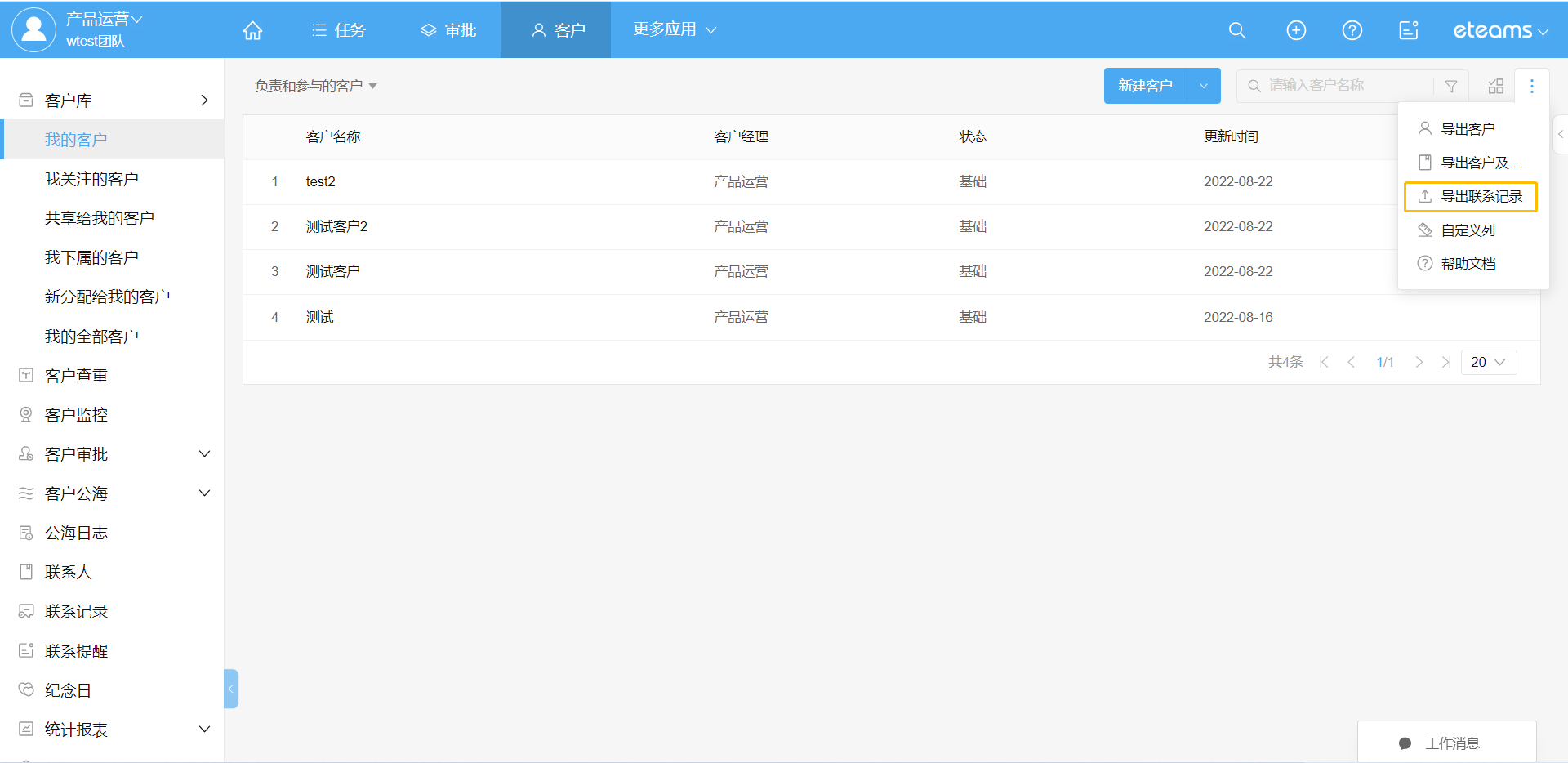Open the help question mark icon

pos(1352,30)
